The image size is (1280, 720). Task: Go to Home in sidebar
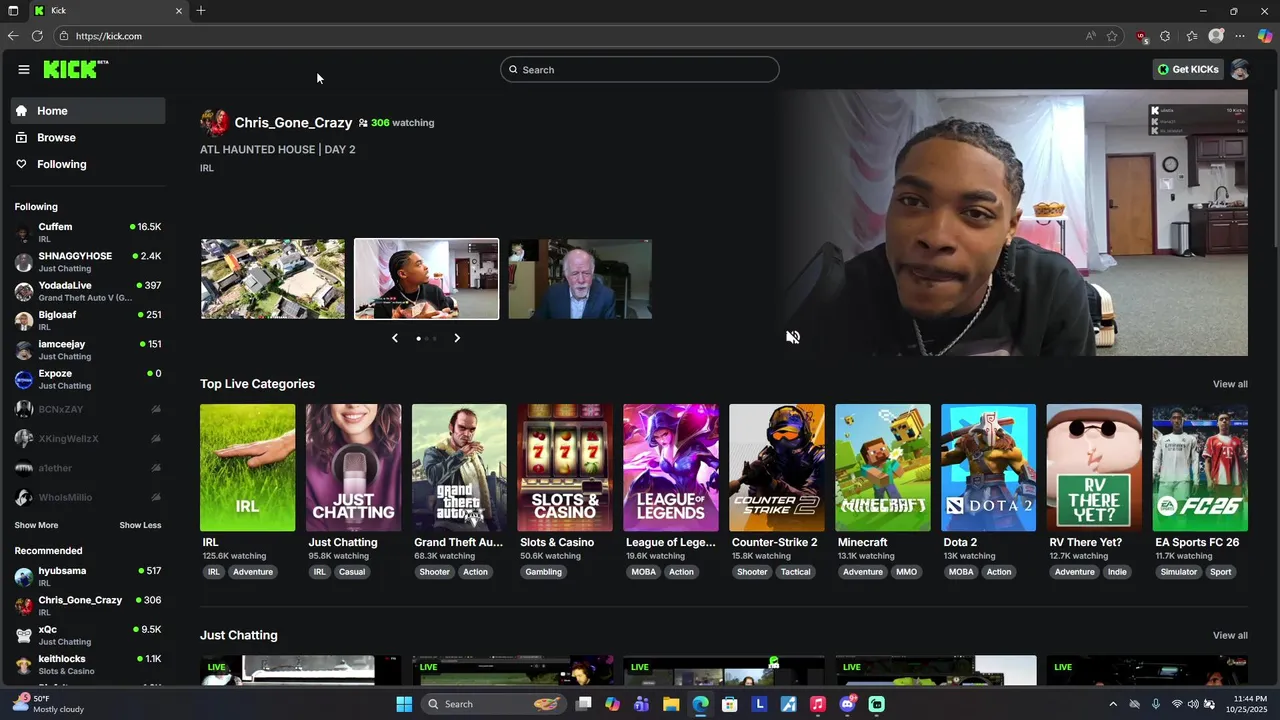coord(88,111)
